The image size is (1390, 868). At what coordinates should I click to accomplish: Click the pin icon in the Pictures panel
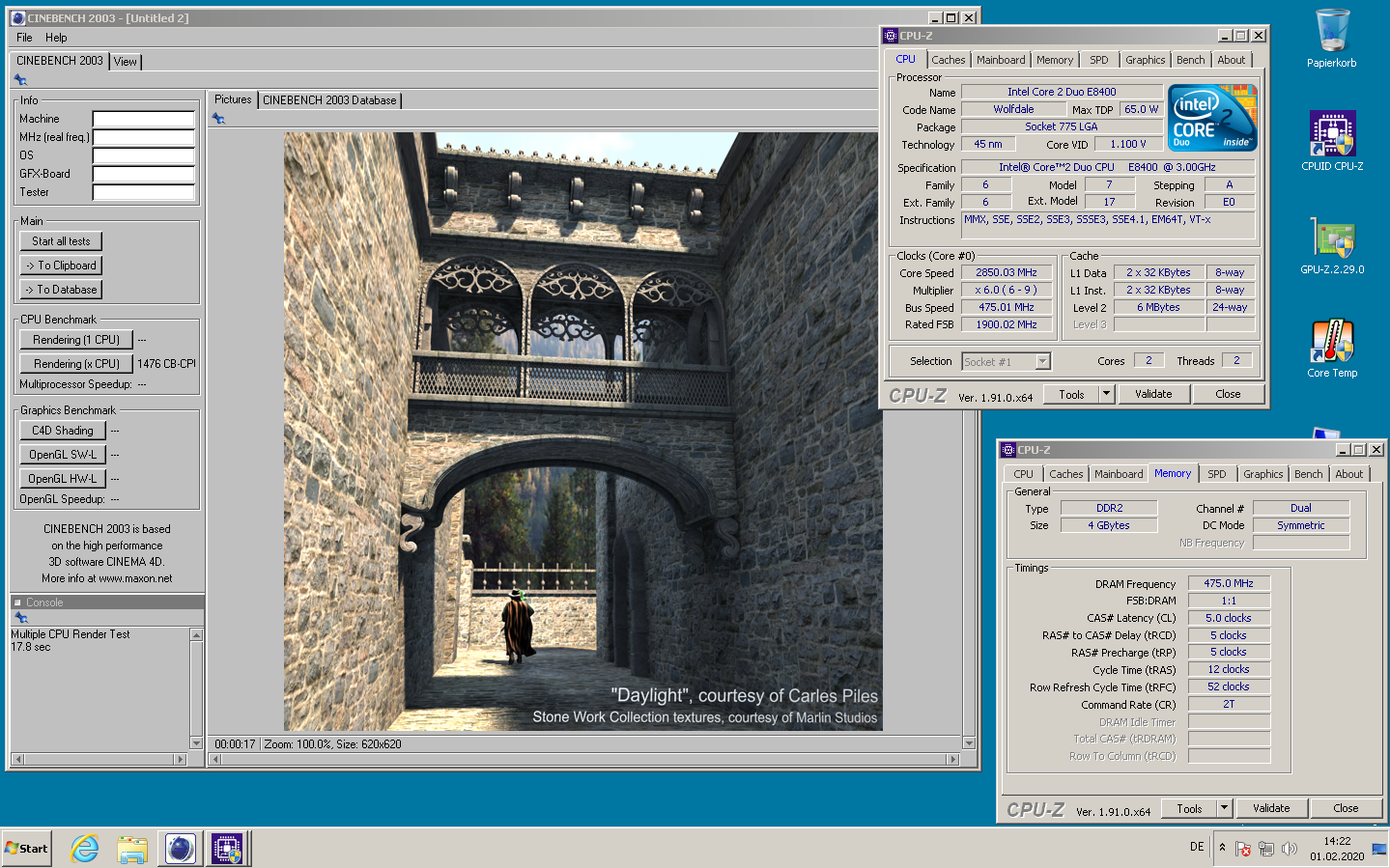[x=218, y=119]
